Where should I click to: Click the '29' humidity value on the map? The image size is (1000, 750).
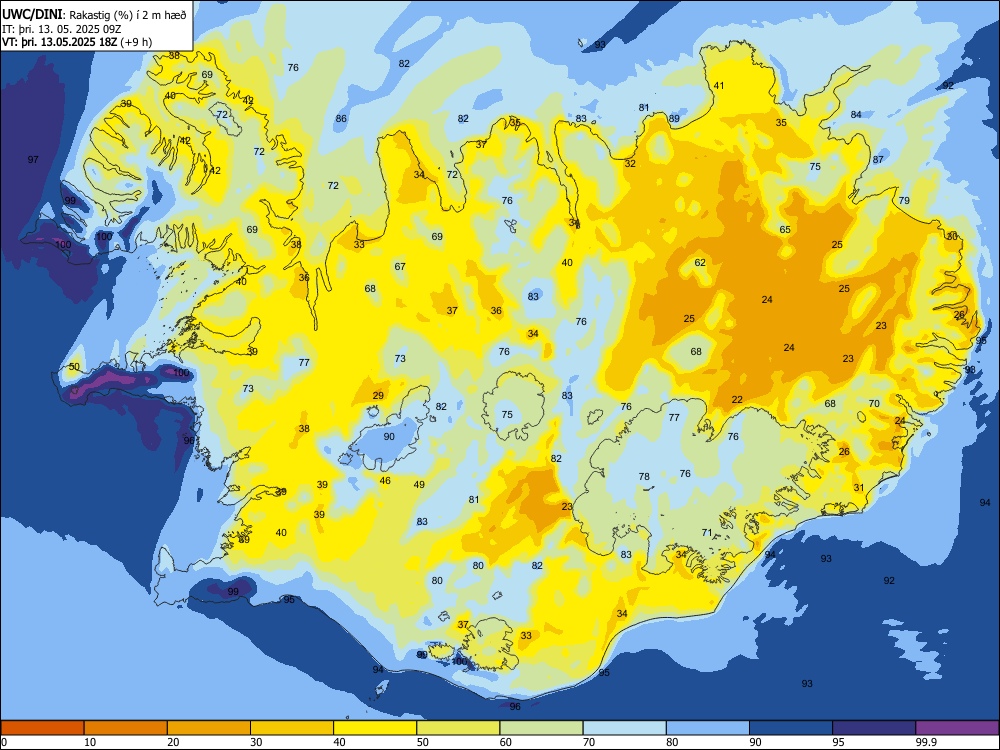378,395
